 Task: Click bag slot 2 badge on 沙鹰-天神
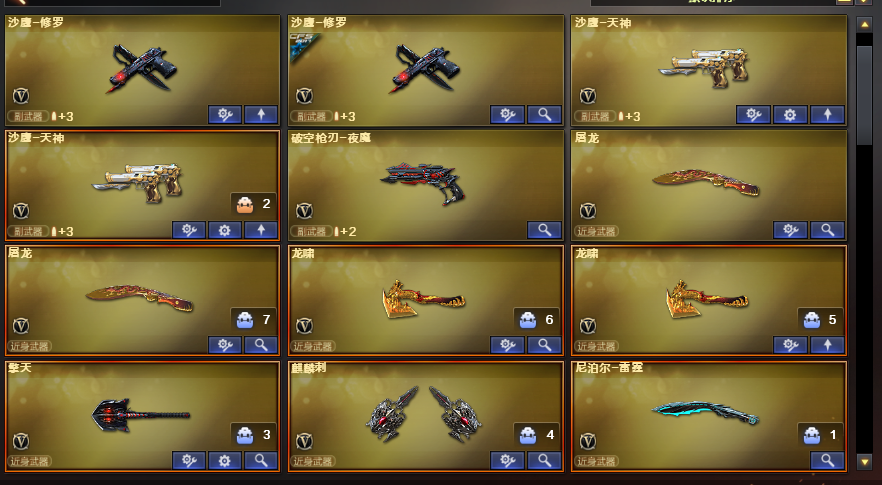pos(254,204)
